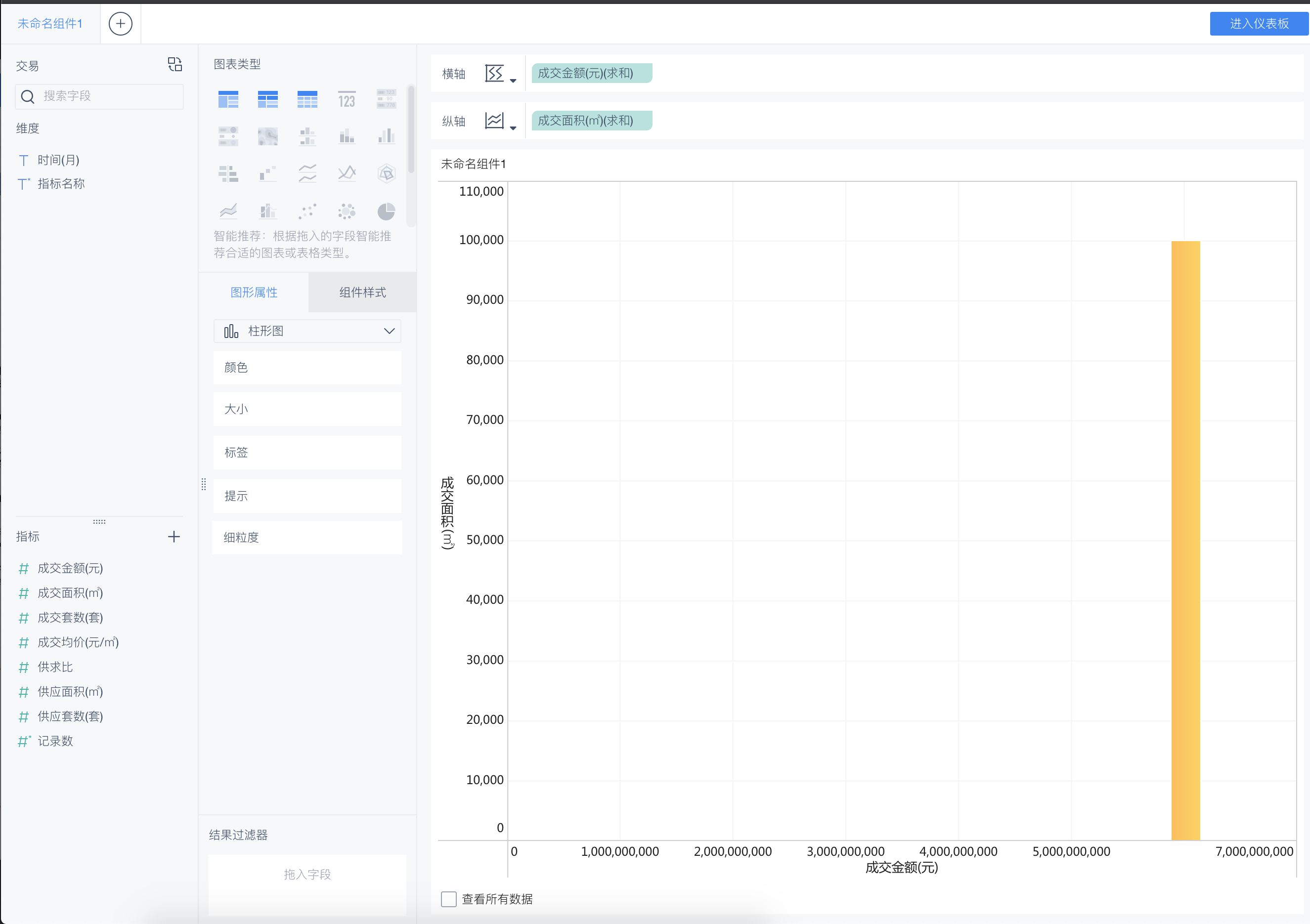Screen dimensions: 1310x924
Task: Click the orange bar in chart
Action: click(x=1185, y=540)
